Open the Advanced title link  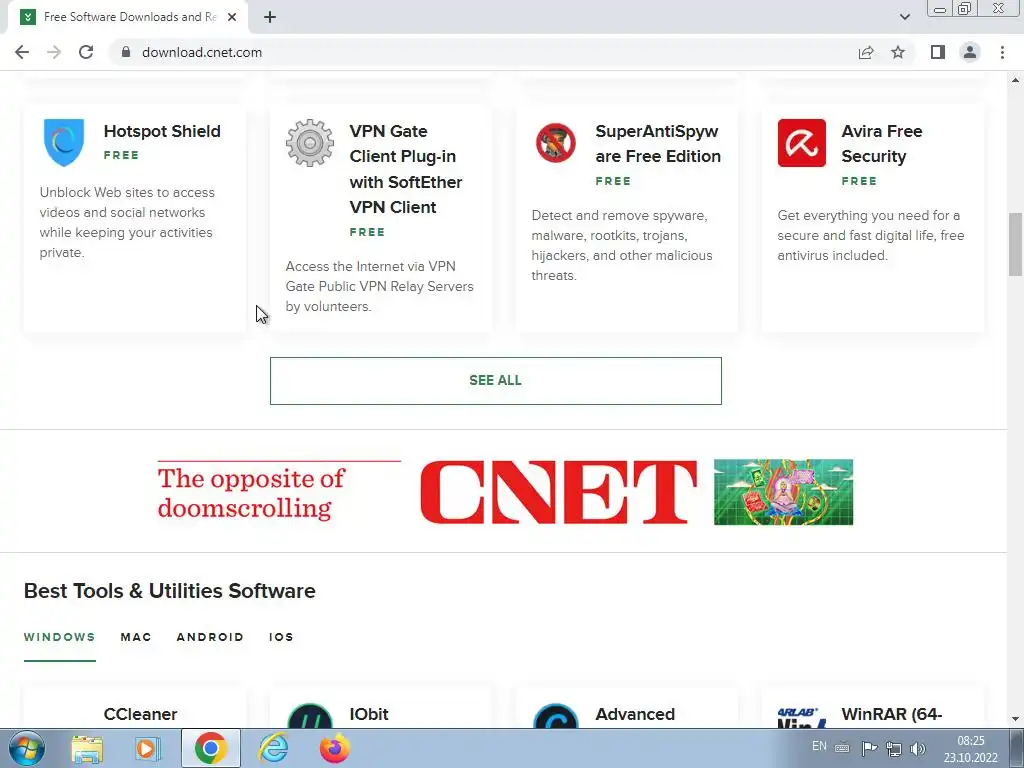[635, 714]
